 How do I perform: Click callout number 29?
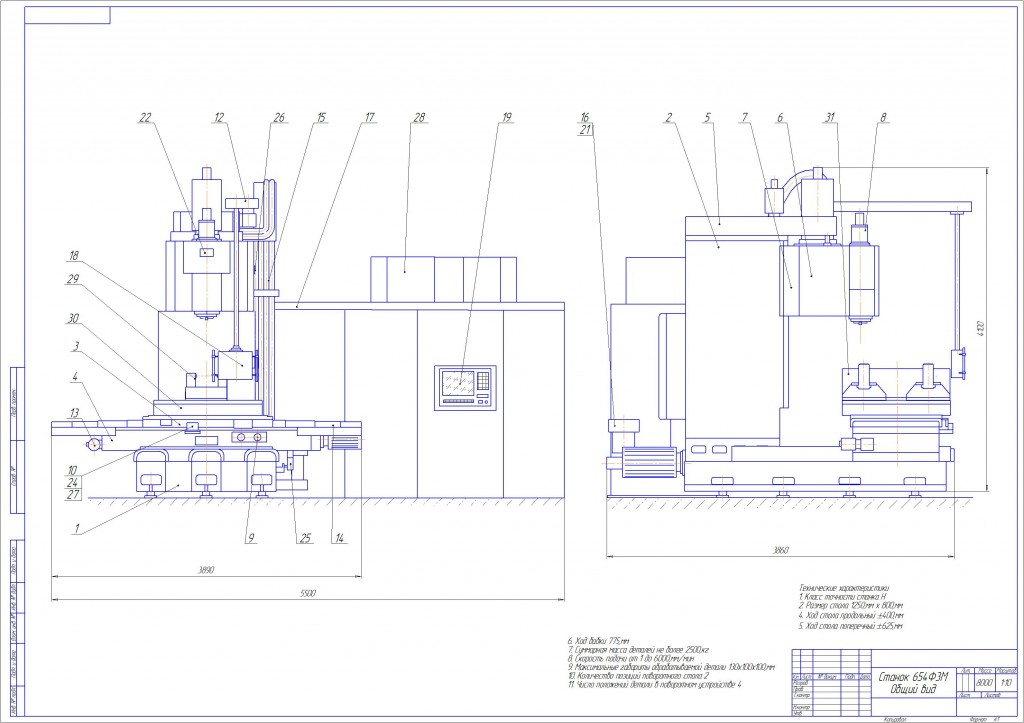(72, 279)
